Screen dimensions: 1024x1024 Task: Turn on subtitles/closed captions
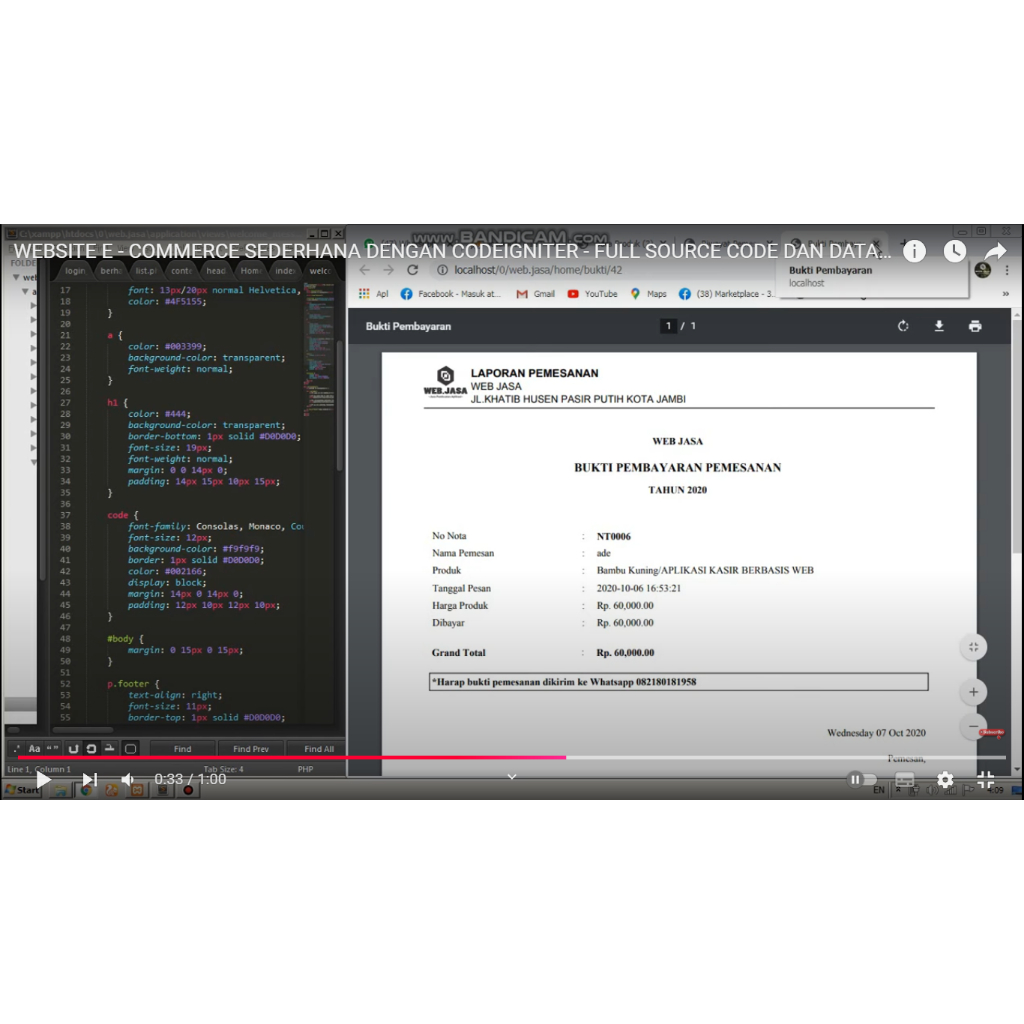pyautogui.click(x=904, y=779)
